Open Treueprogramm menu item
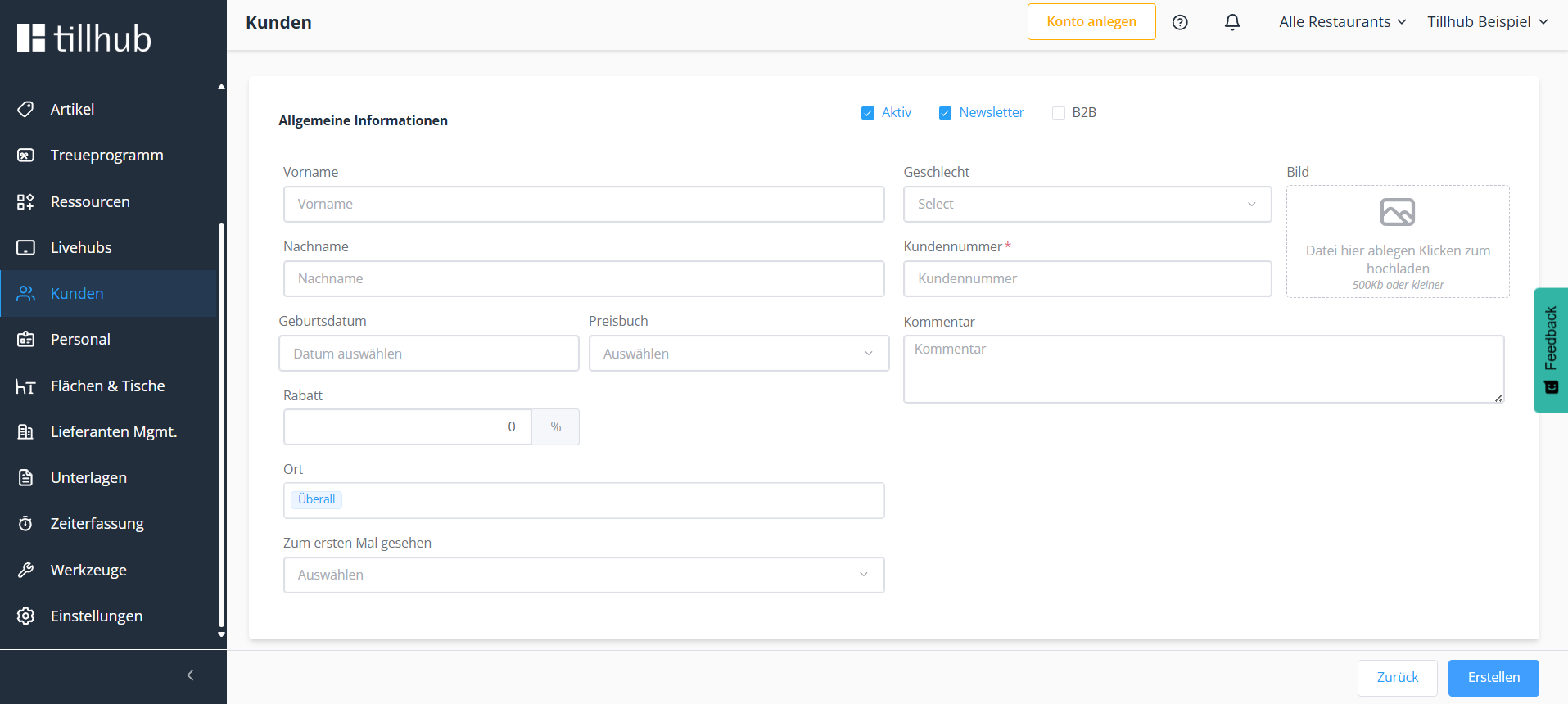The height and width of the screenshot is (704, 1568). coord(109,155)
